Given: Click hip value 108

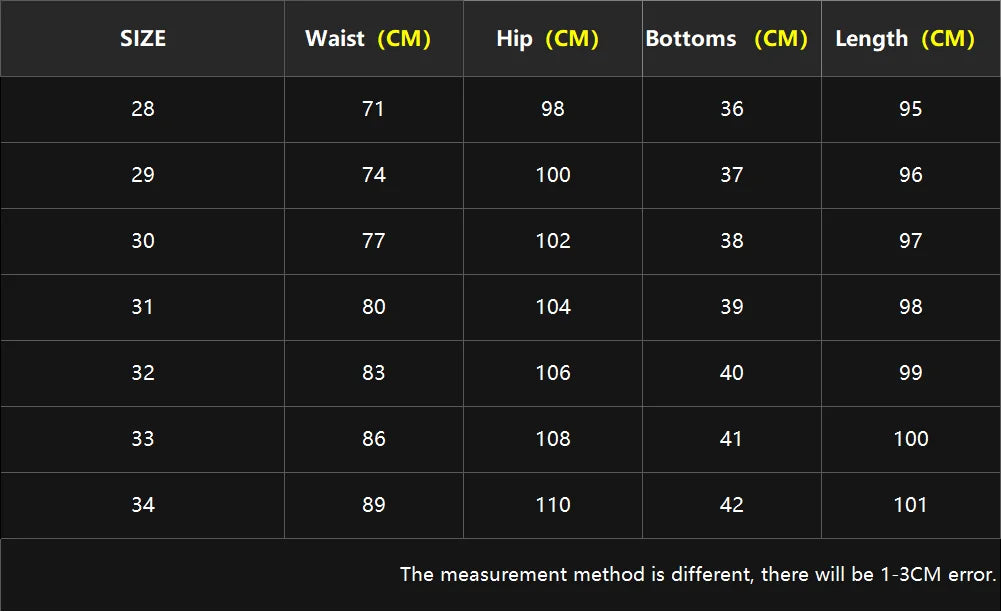Looking at the screenshot, I should 553,439.
